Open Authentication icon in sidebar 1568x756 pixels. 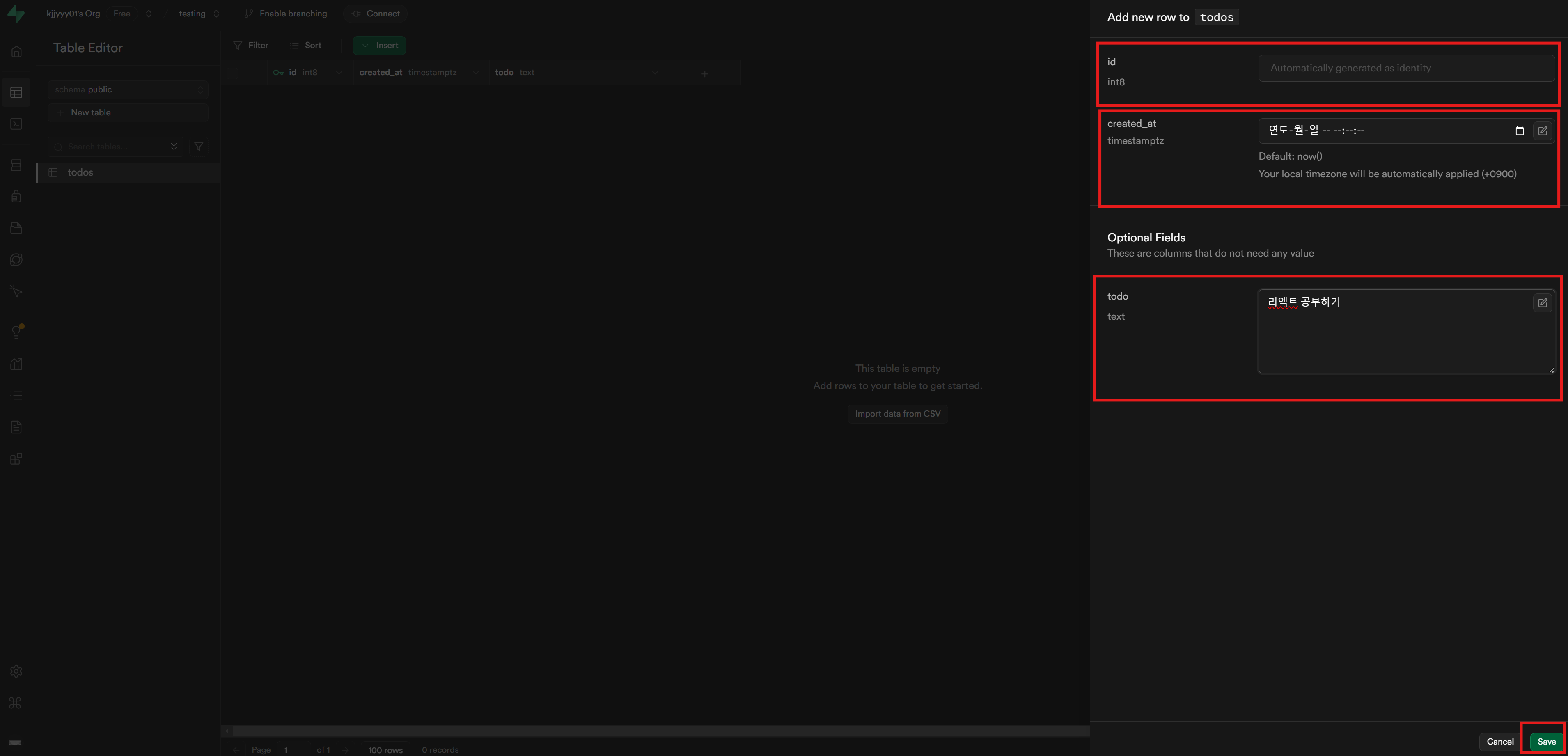tap(16, 196)
